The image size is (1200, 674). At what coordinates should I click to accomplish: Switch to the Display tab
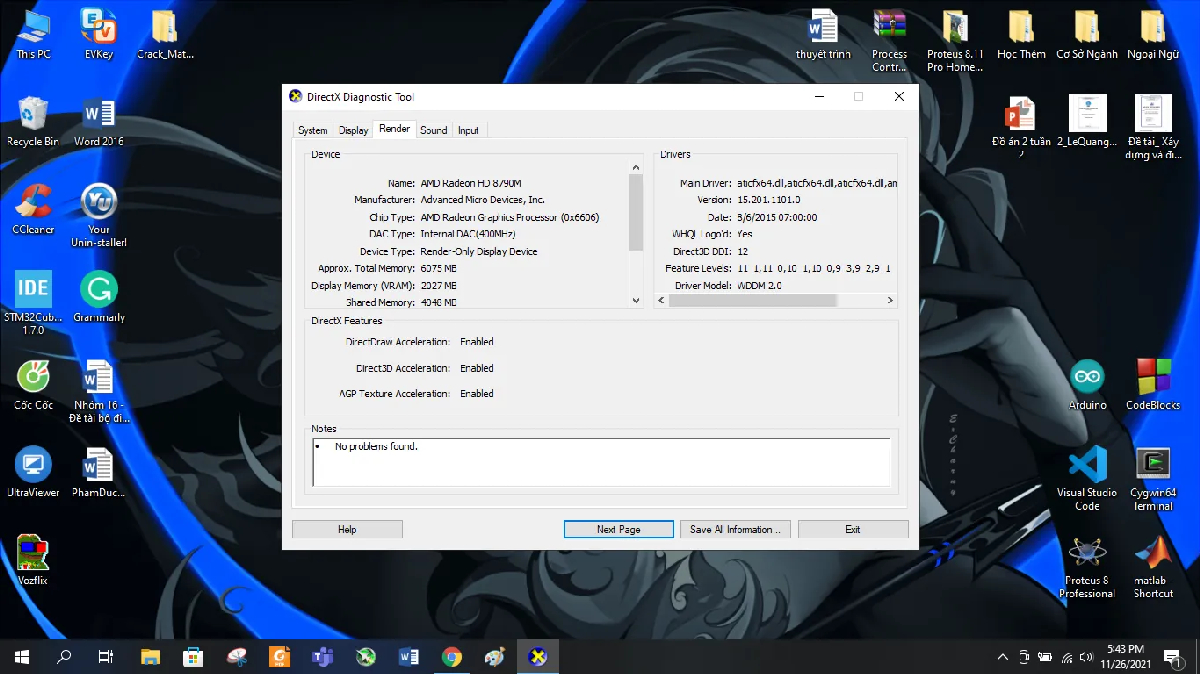(x=353, y=130)
